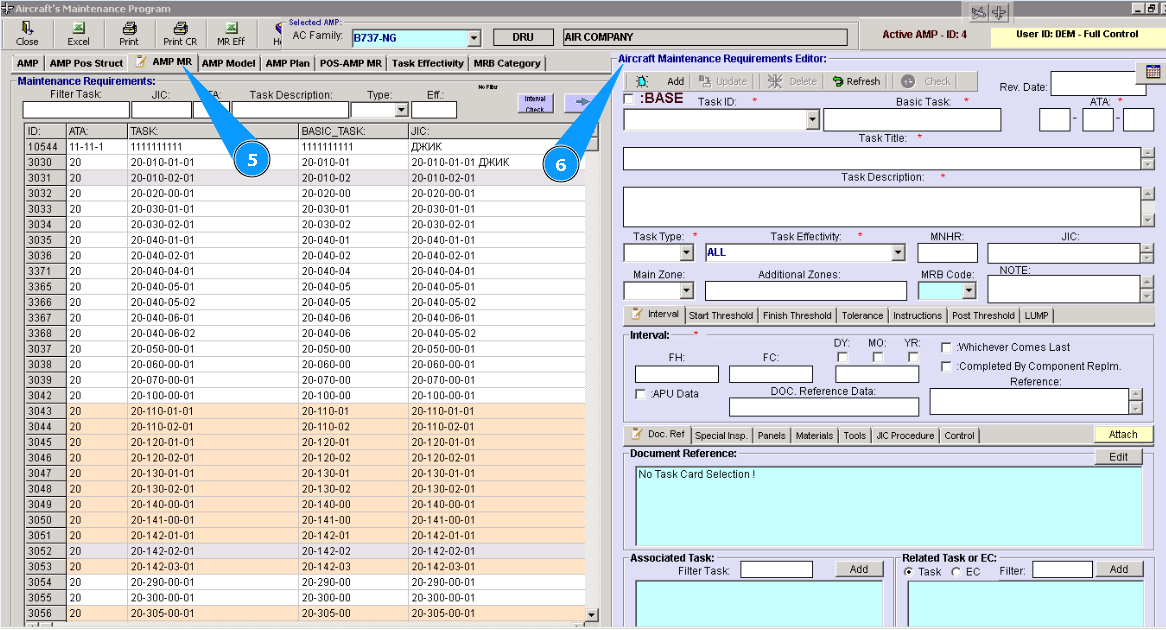The image size is (1166, 630).
Task: Open the MR Eff spreadsheet icon
Action: coord(231,28)
